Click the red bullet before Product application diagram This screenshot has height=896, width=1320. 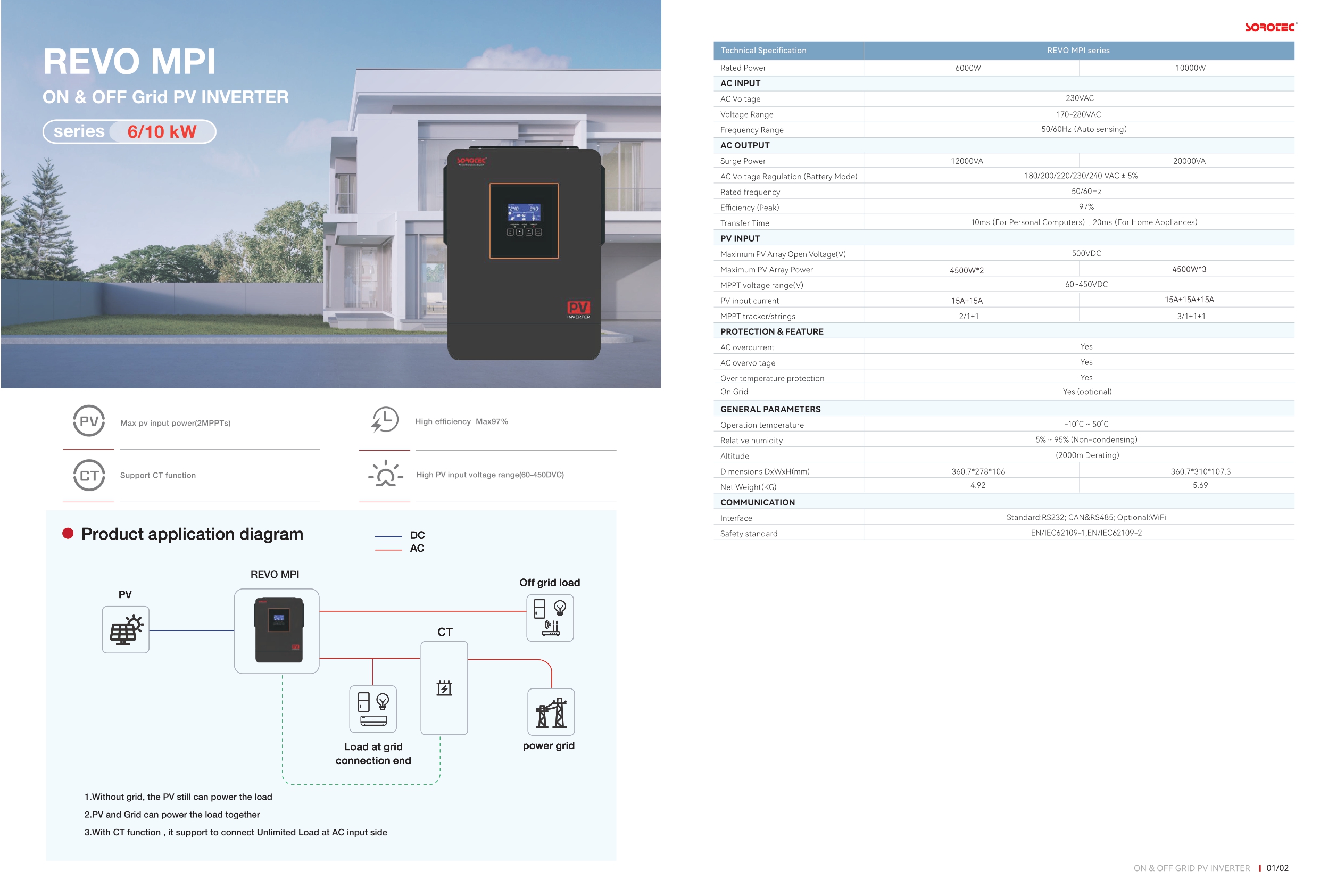point(68,533)
